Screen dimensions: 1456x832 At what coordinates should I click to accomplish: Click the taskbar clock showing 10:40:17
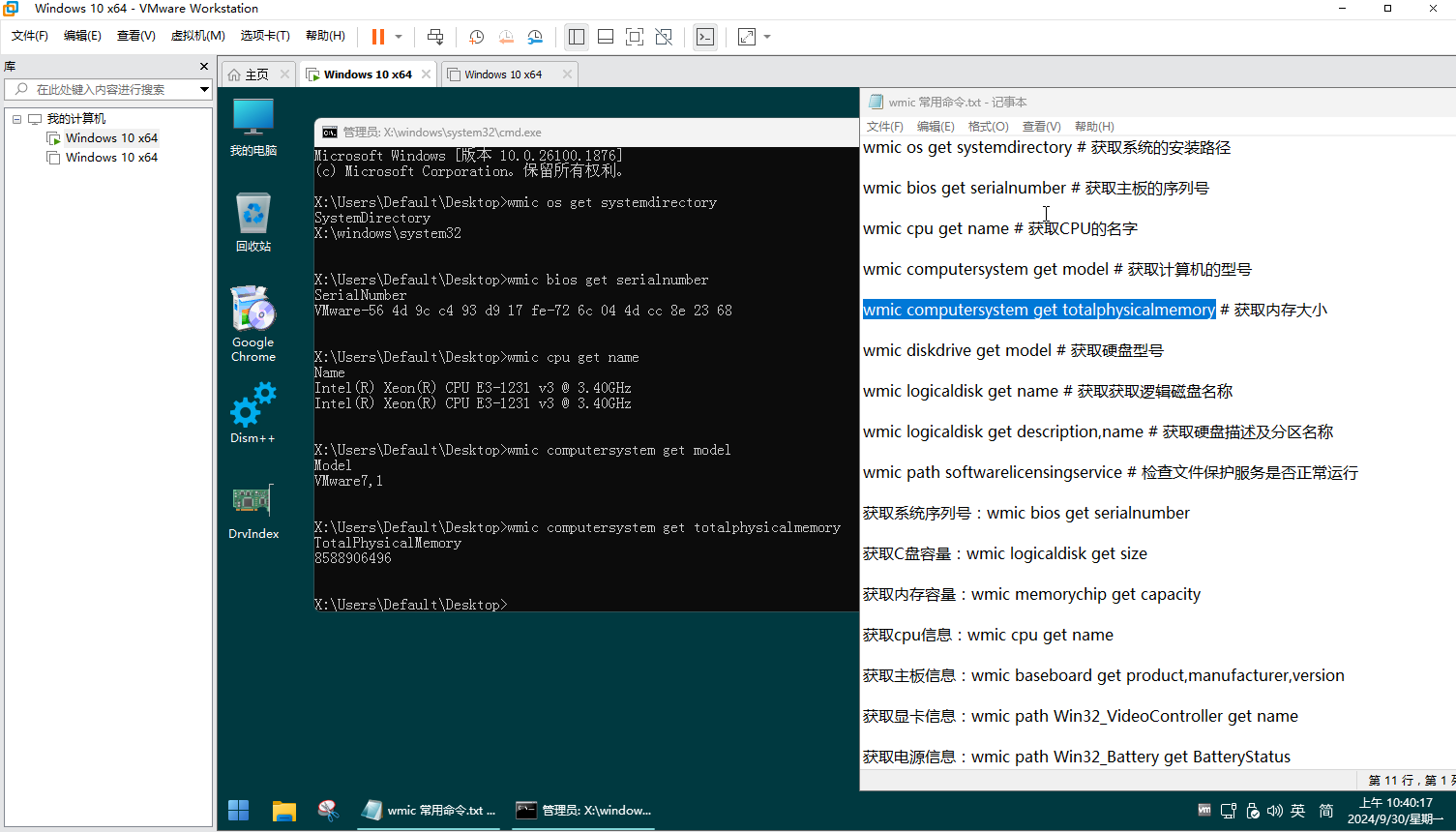[1396, 811]
